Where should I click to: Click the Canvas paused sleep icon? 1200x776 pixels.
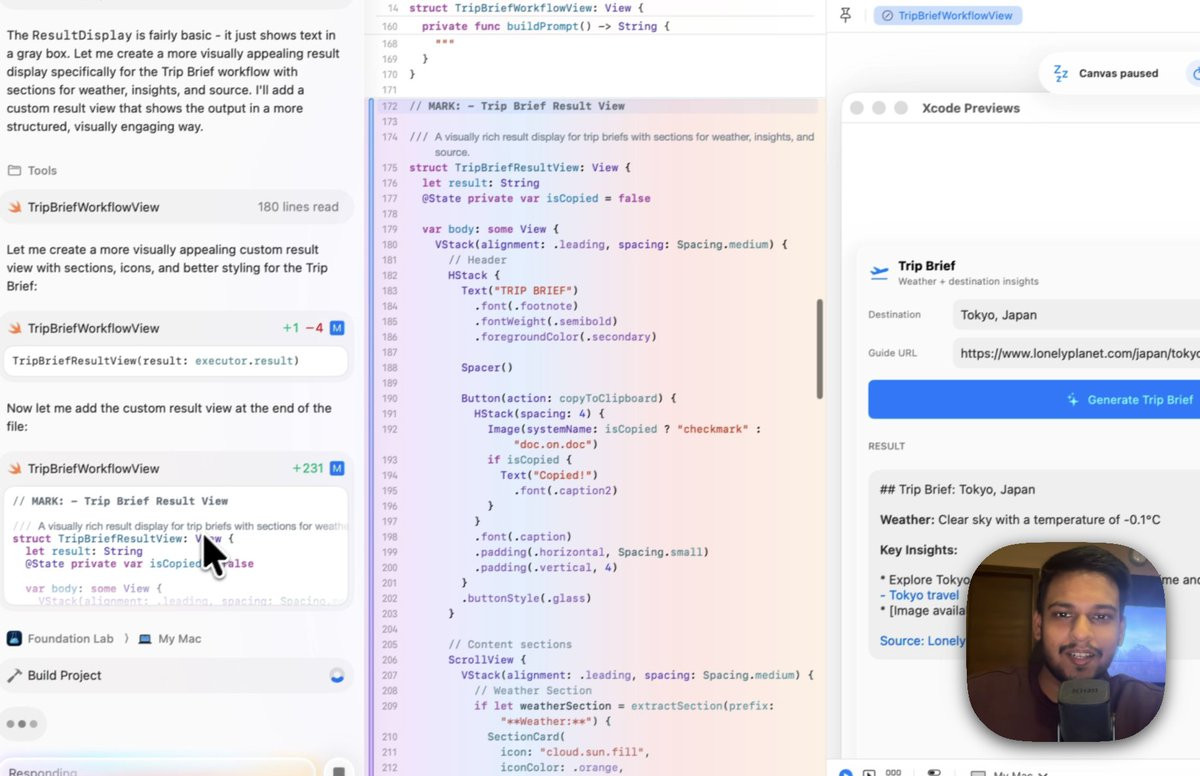[x=1061, y=73]
